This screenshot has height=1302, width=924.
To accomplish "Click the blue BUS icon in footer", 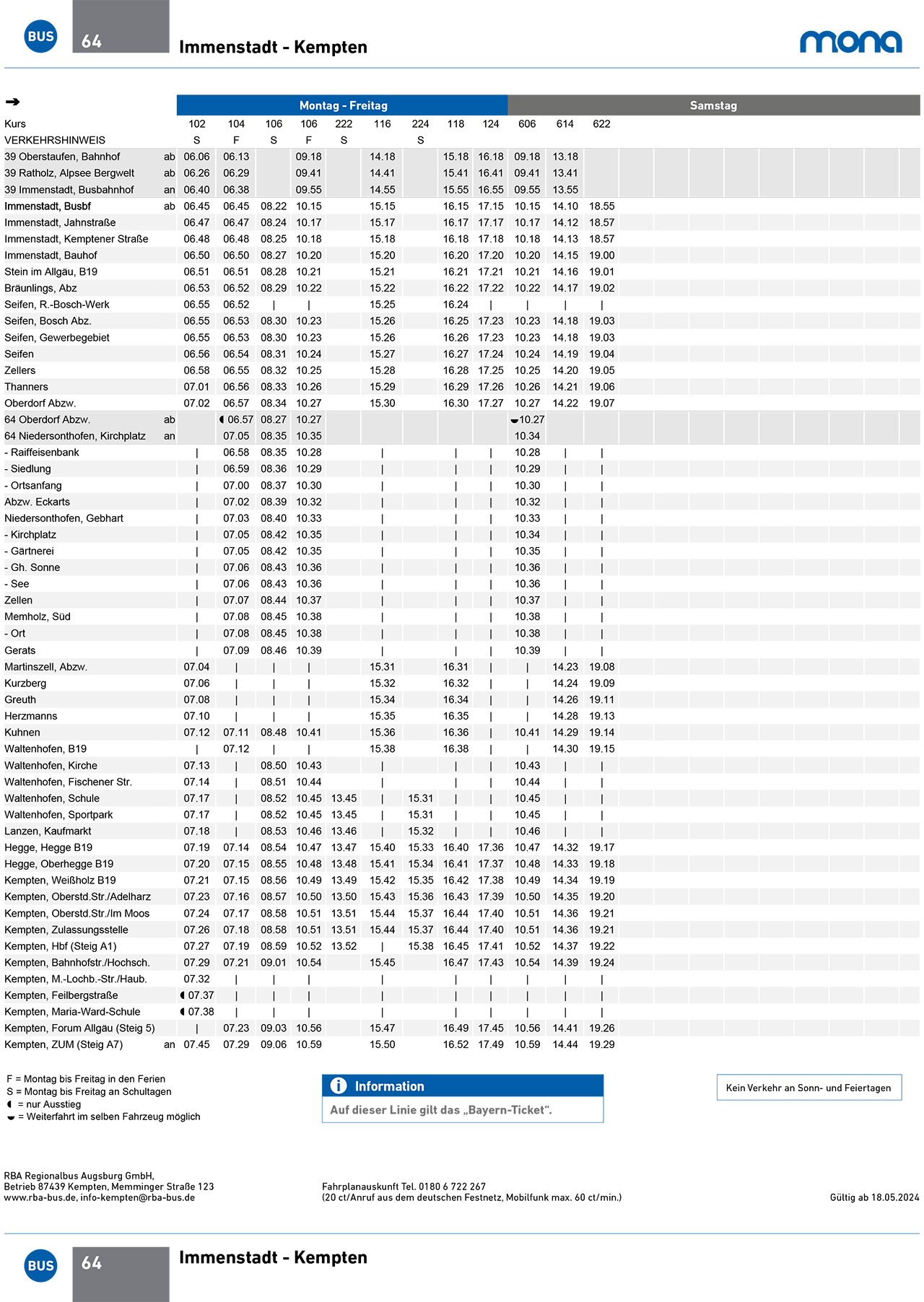I will click(40, 1265).
